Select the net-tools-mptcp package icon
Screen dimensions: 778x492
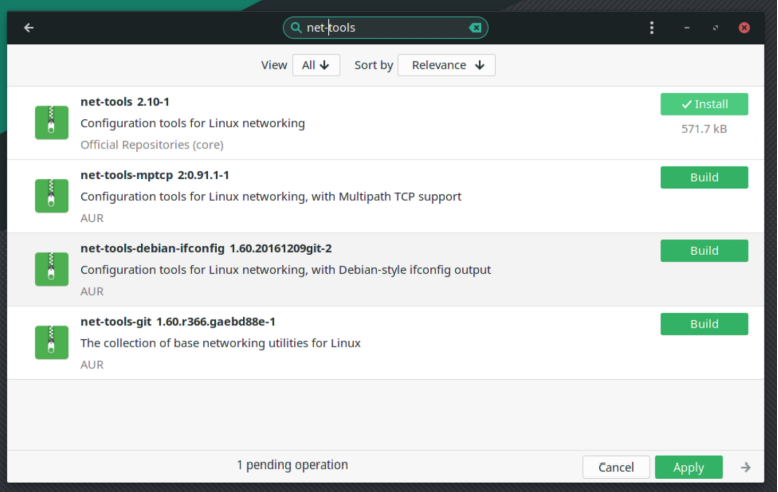(x=52, y=196)
